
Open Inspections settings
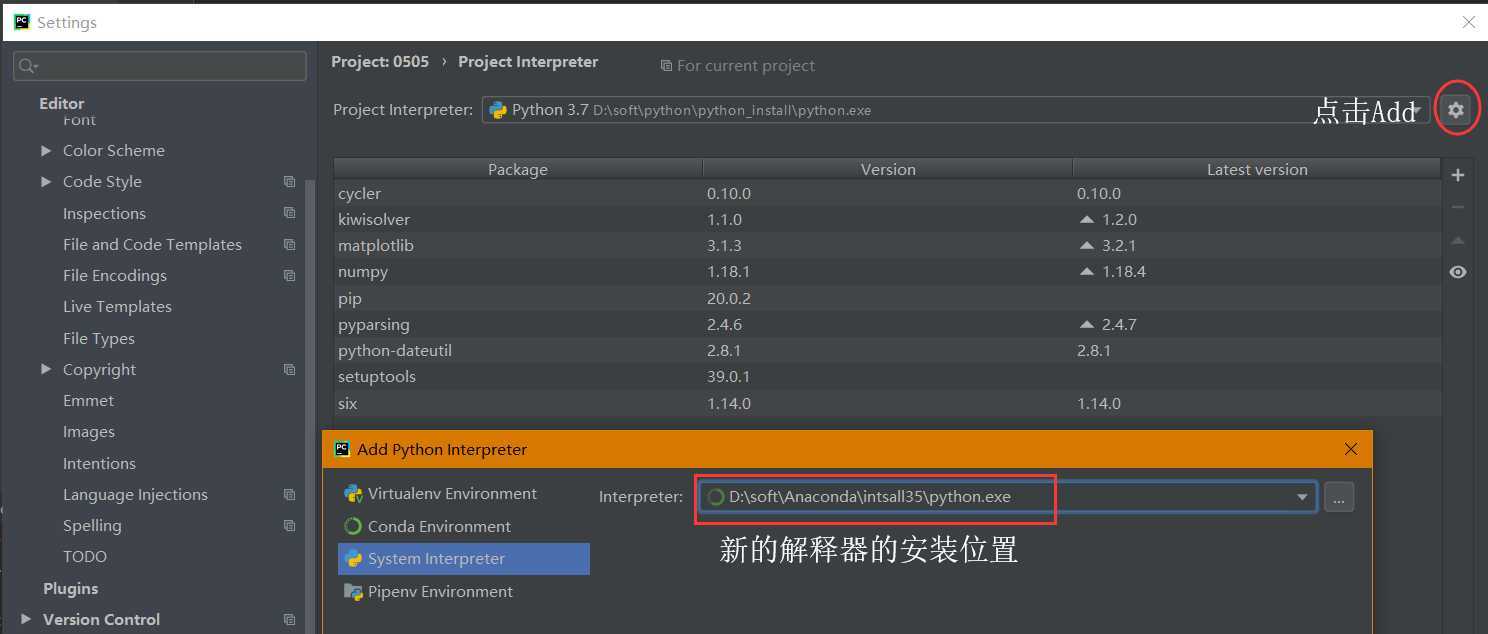tap(104, 213)
